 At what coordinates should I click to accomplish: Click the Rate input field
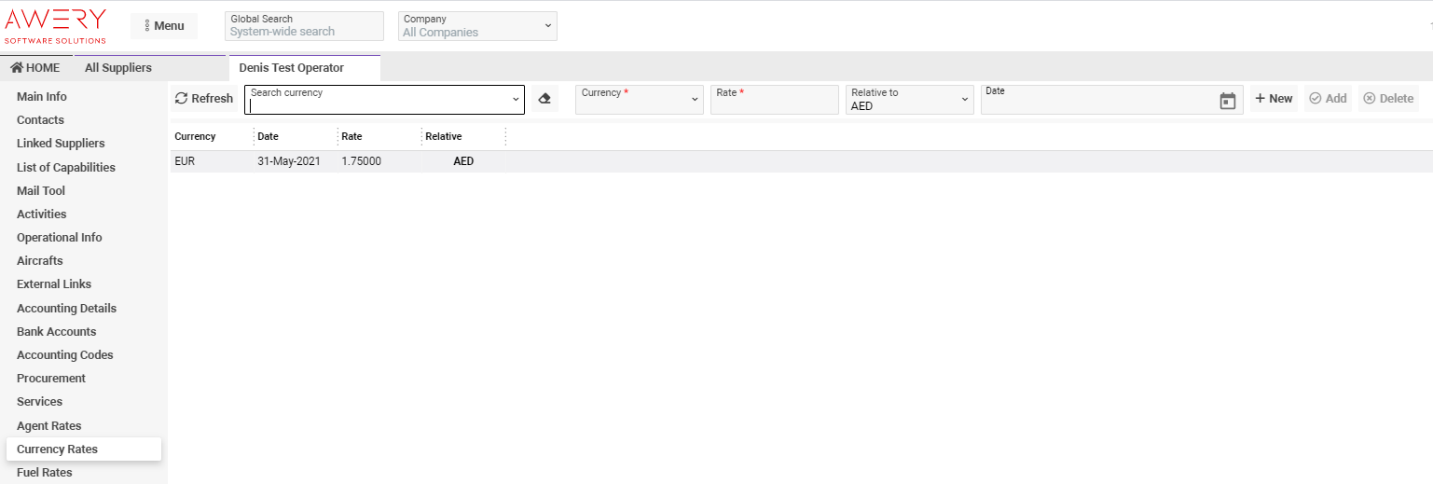[x=774, y=99]
